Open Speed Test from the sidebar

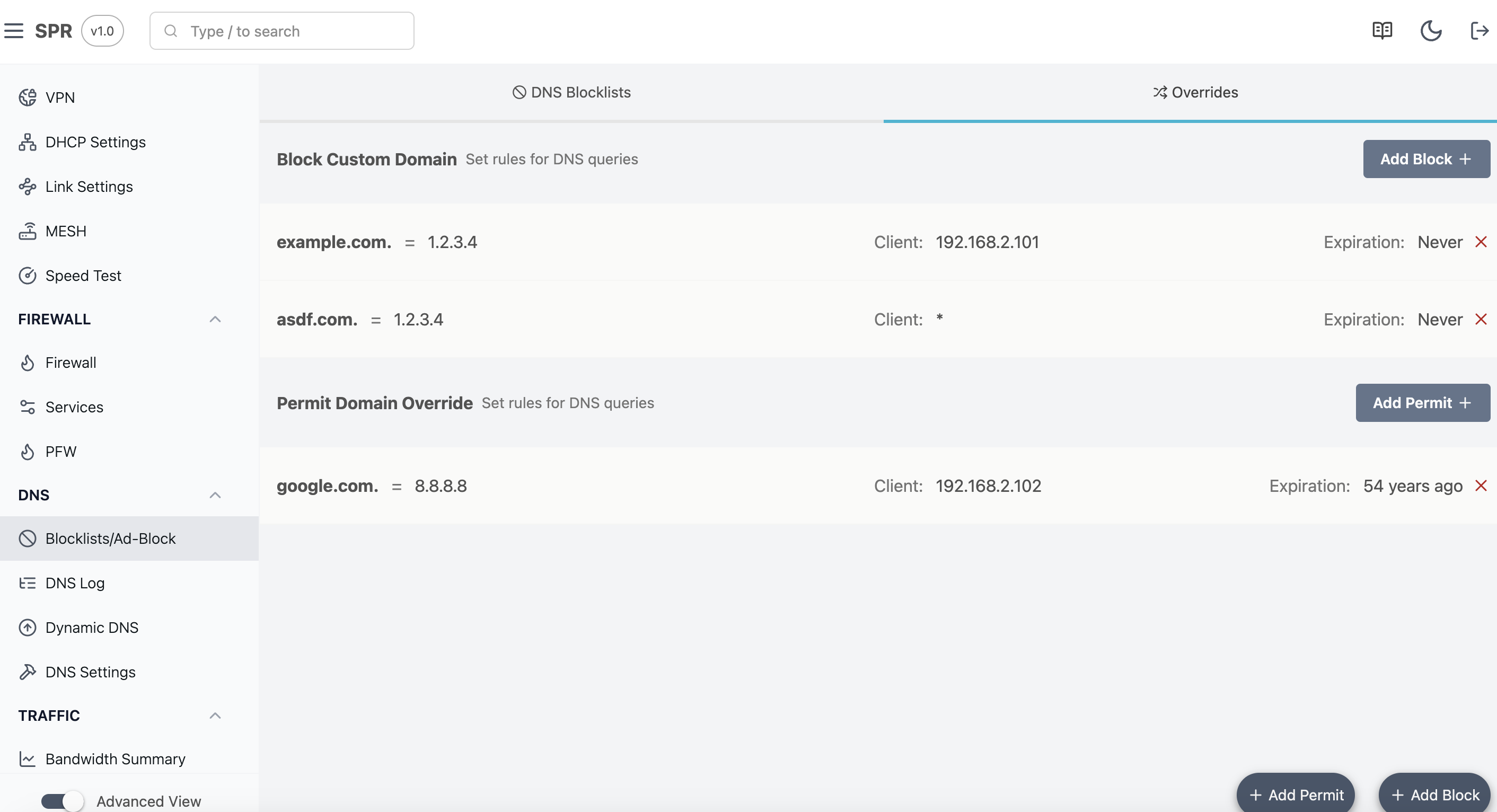point(28,276)
